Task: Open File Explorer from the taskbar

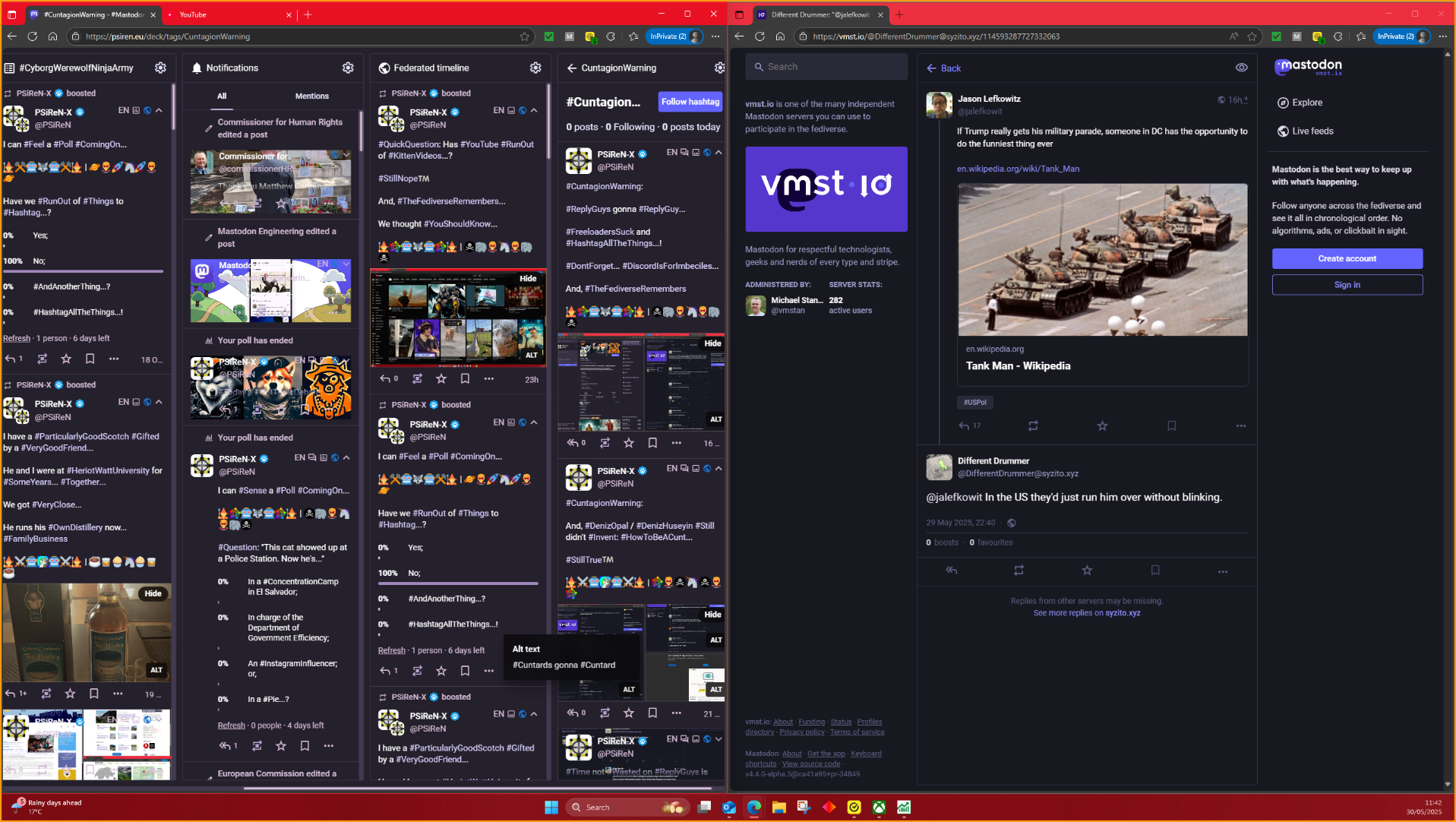Action: click(x=779, y=807)
